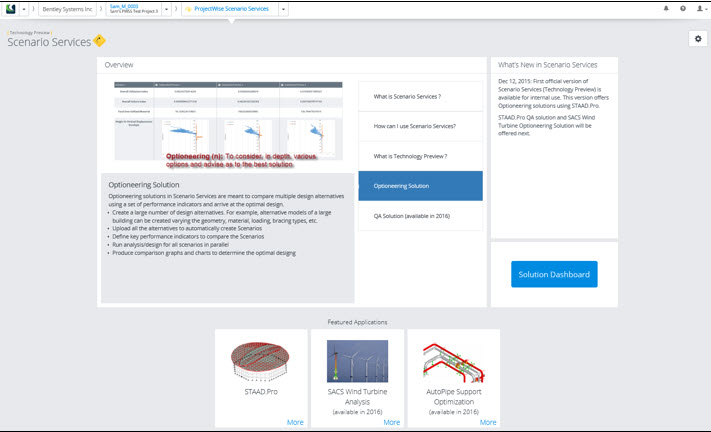Click the STAAD.Pro application title
The width and height of the screenshot is (711, 432).
click(x=261, y=392)
